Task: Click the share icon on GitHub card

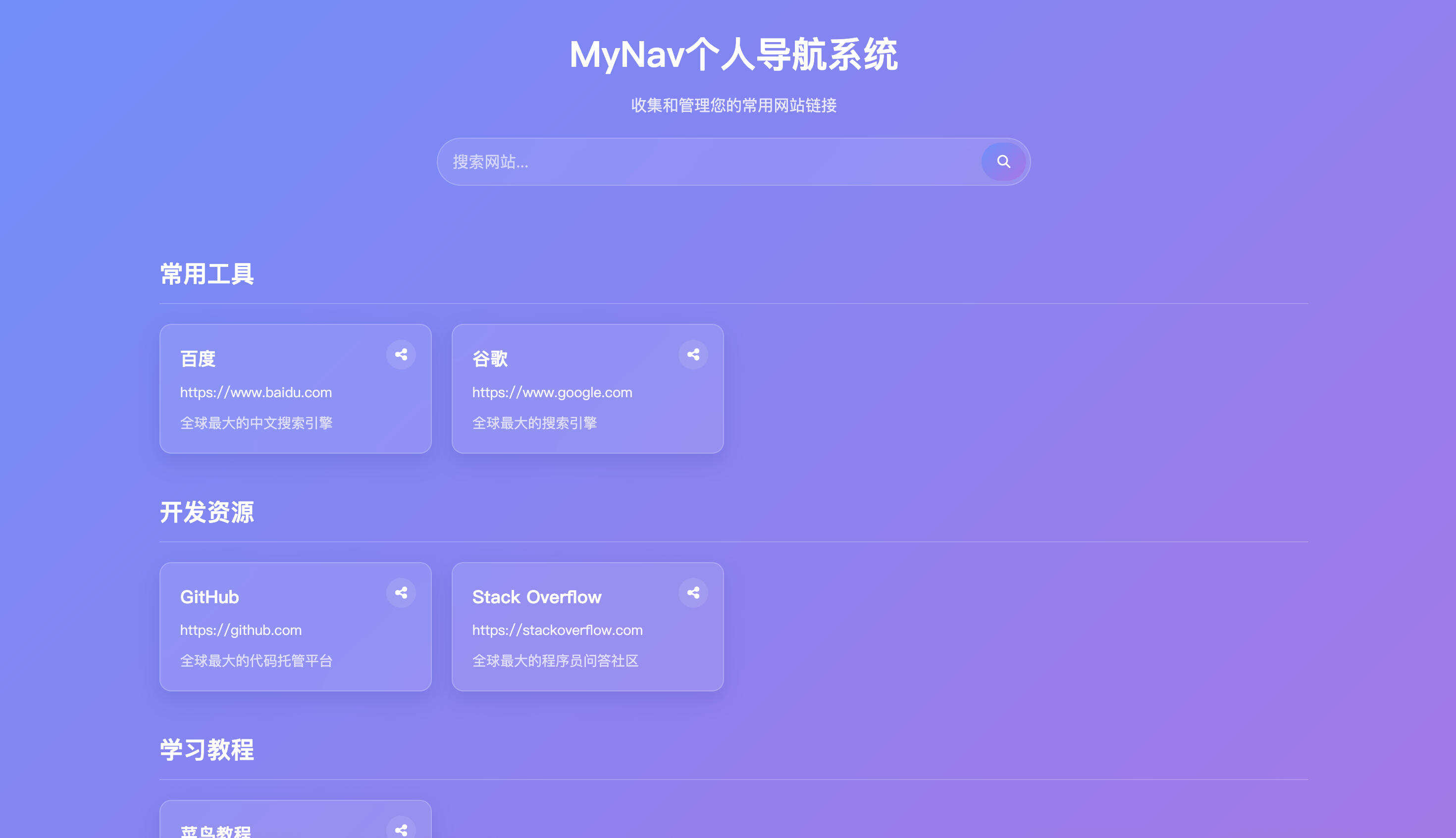Action: [x=402, y=593]
